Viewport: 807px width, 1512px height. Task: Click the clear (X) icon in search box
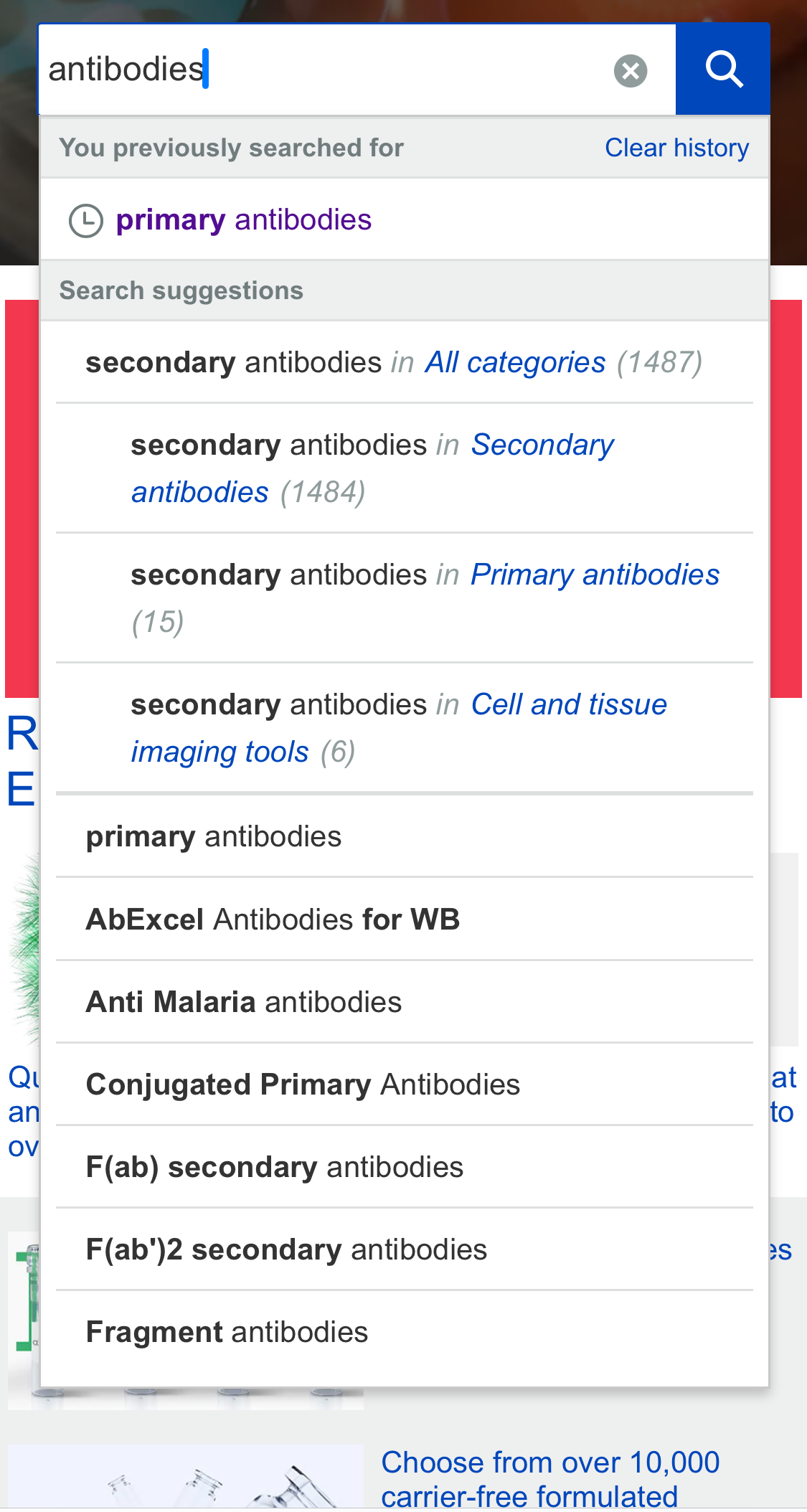630,69
